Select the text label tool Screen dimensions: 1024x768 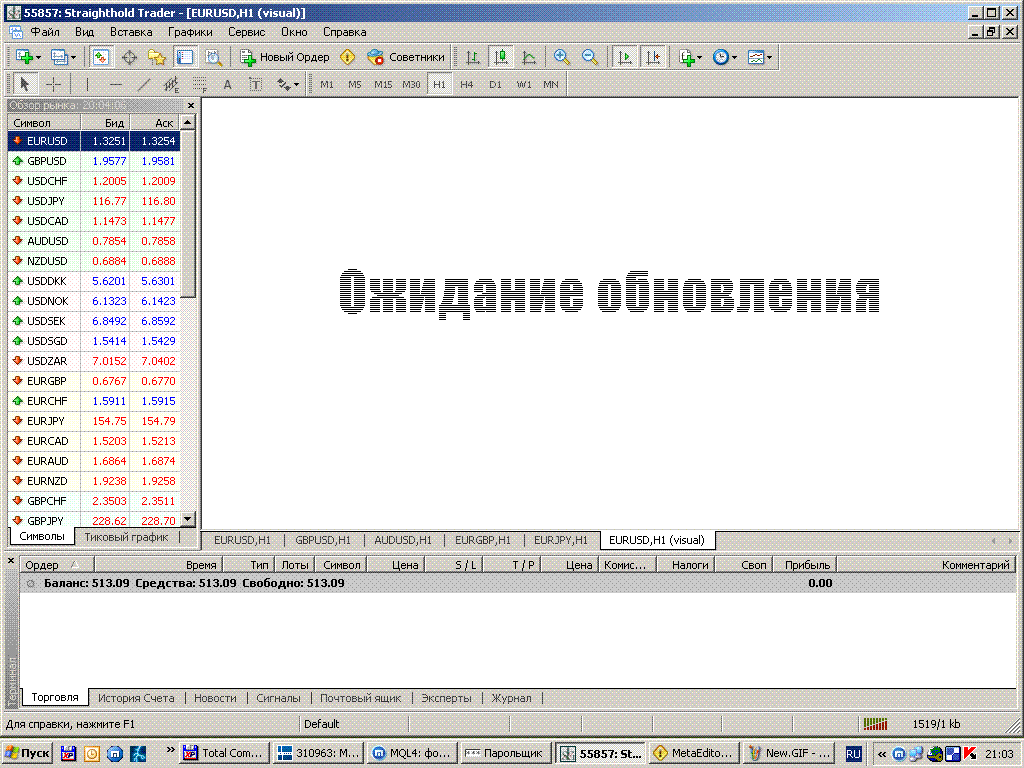255,84
